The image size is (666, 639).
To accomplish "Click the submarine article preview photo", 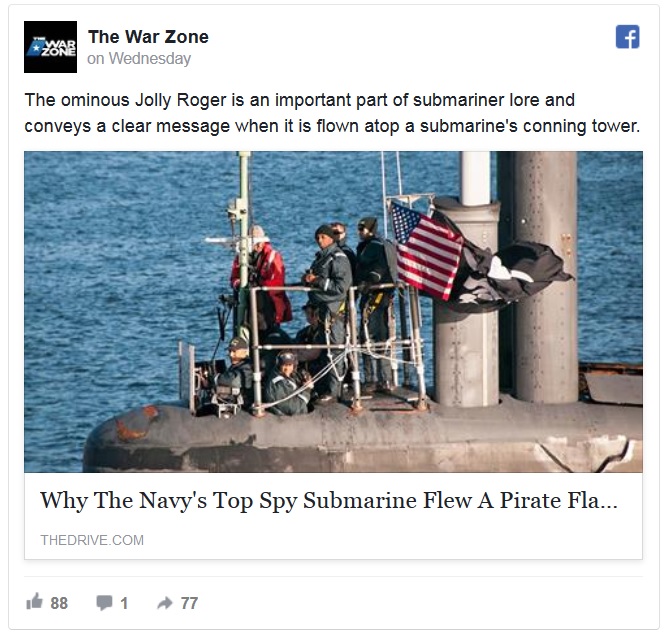I will click(x=333, y=312).
